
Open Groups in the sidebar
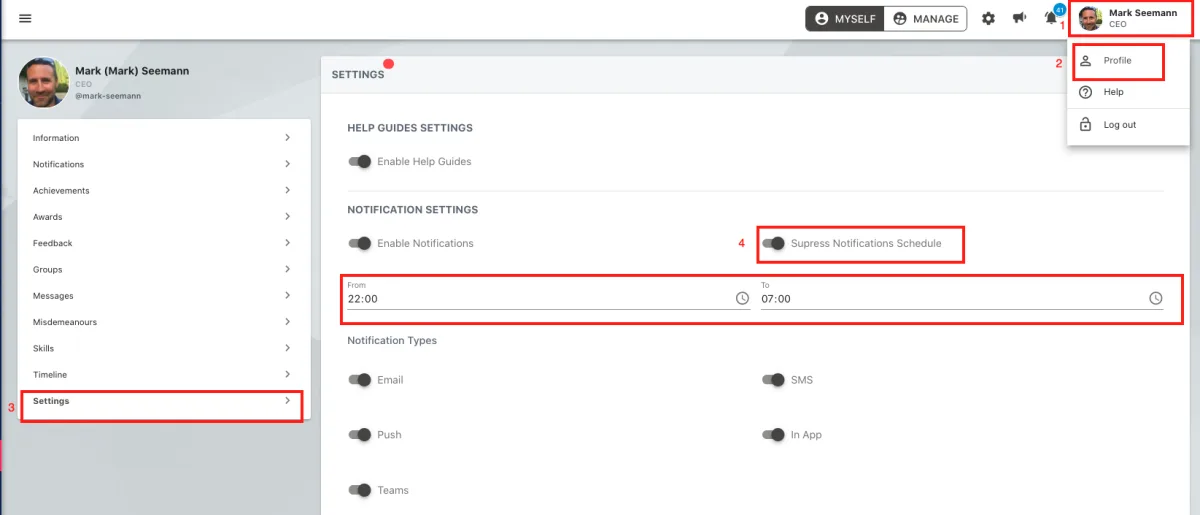coord(165,269)
